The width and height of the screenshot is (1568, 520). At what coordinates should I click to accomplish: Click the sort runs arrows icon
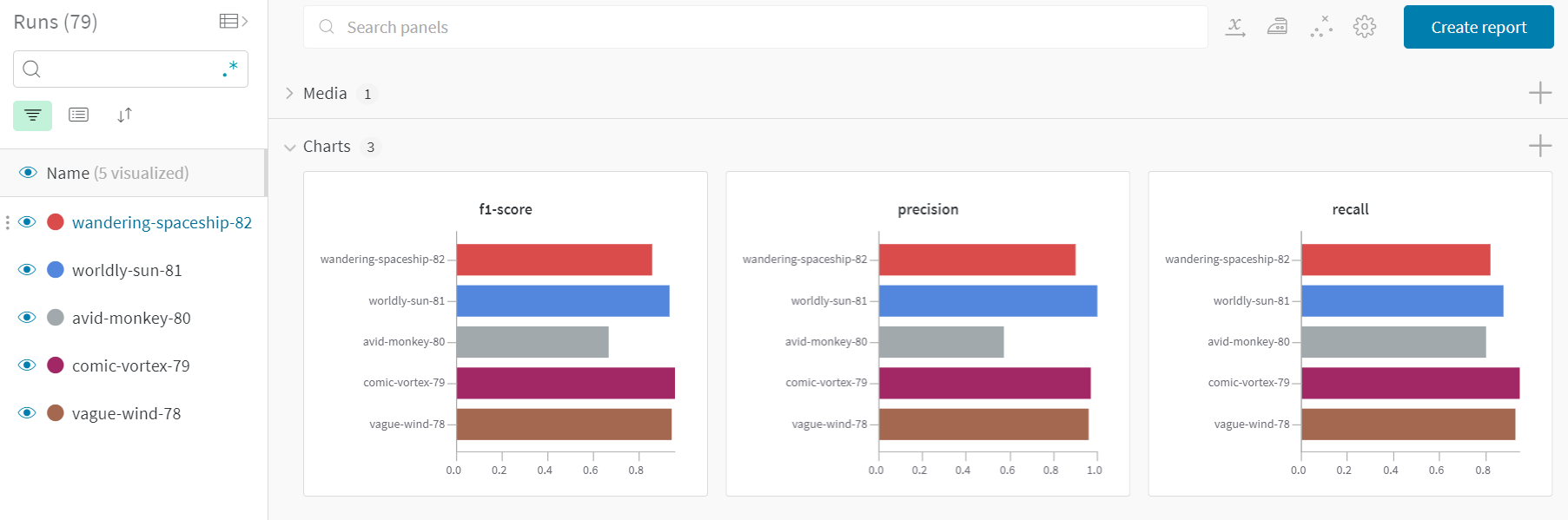click(x=125, y=115)
